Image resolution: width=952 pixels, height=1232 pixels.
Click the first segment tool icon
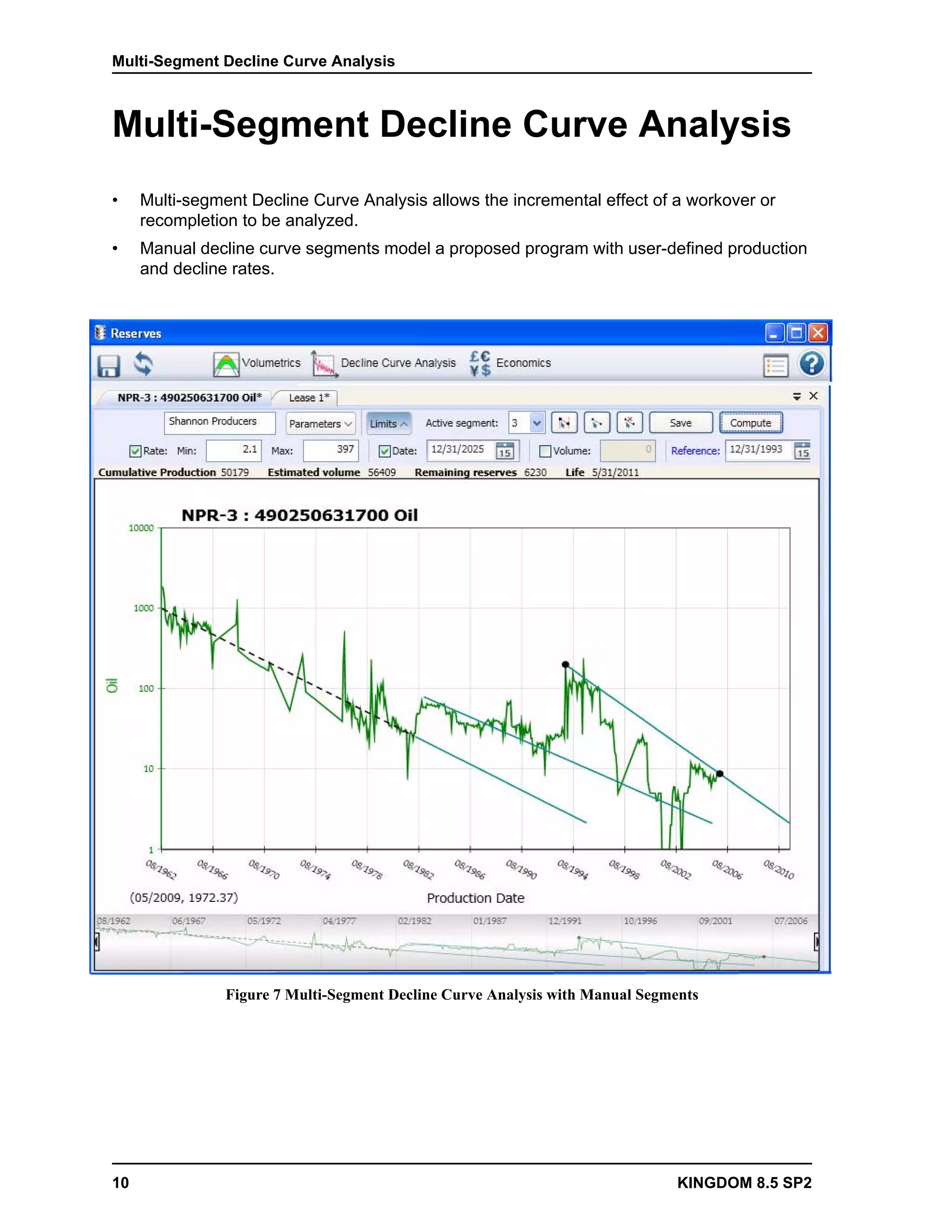point(564,423)
